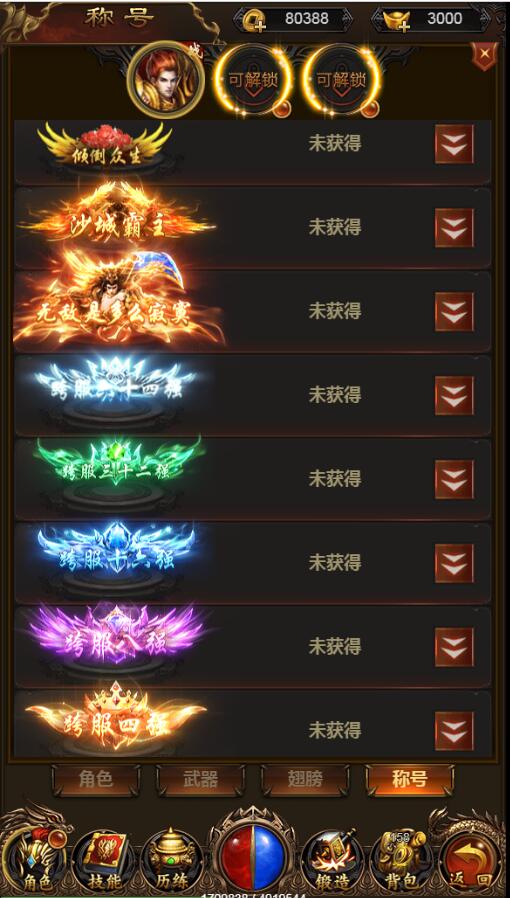The image size is (510, 898).
Task: Unlock the second 可解锁 character slot
Action: (x=341, y=80)
